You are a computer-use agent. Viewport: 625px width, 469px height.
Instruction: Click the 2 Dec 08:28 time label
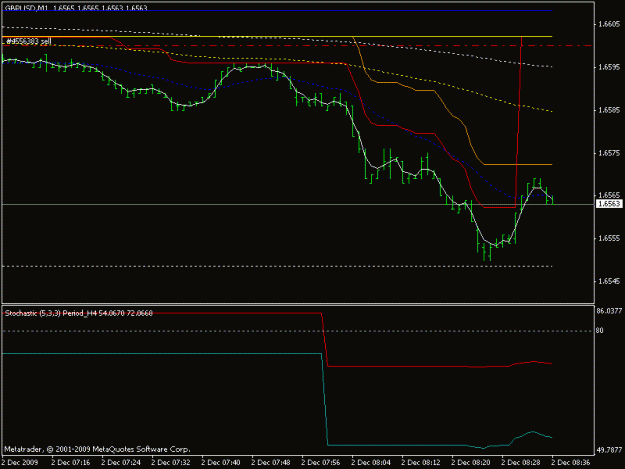(x=521, y=462)
